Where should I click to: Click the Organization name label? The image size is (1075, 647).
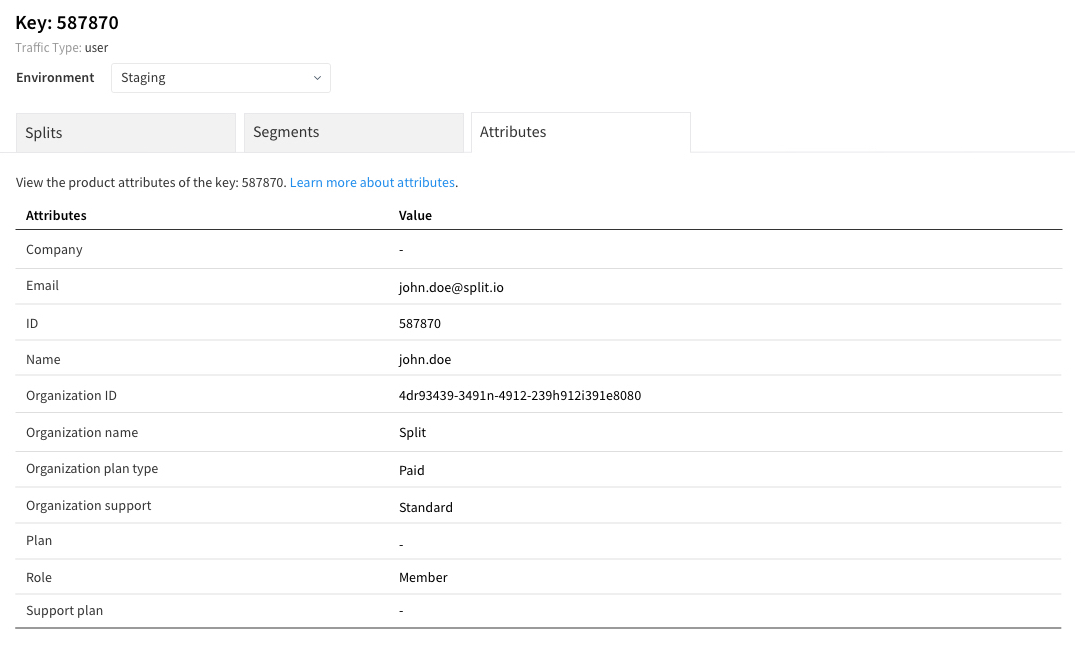pos(82,432)
